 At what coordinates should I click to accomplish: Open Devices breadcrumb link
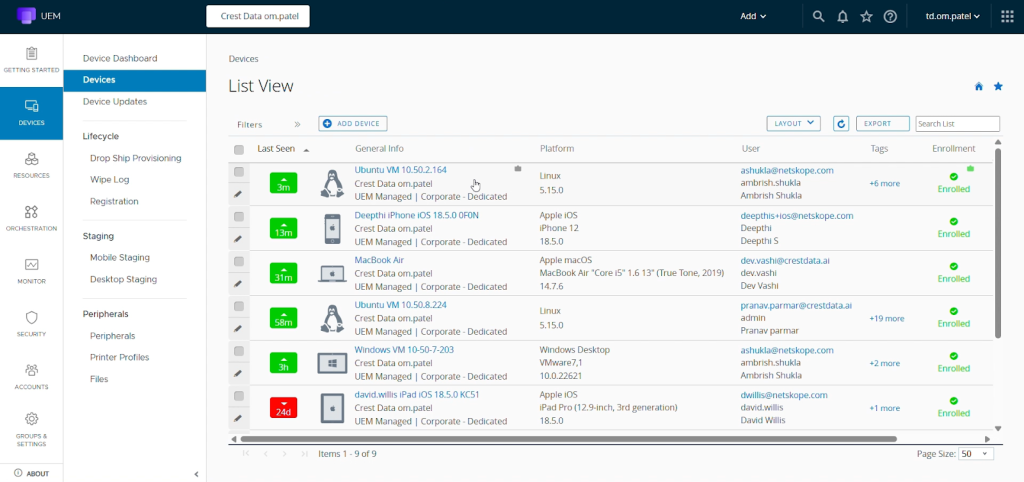pyautogui.click(x=244, y=59)
